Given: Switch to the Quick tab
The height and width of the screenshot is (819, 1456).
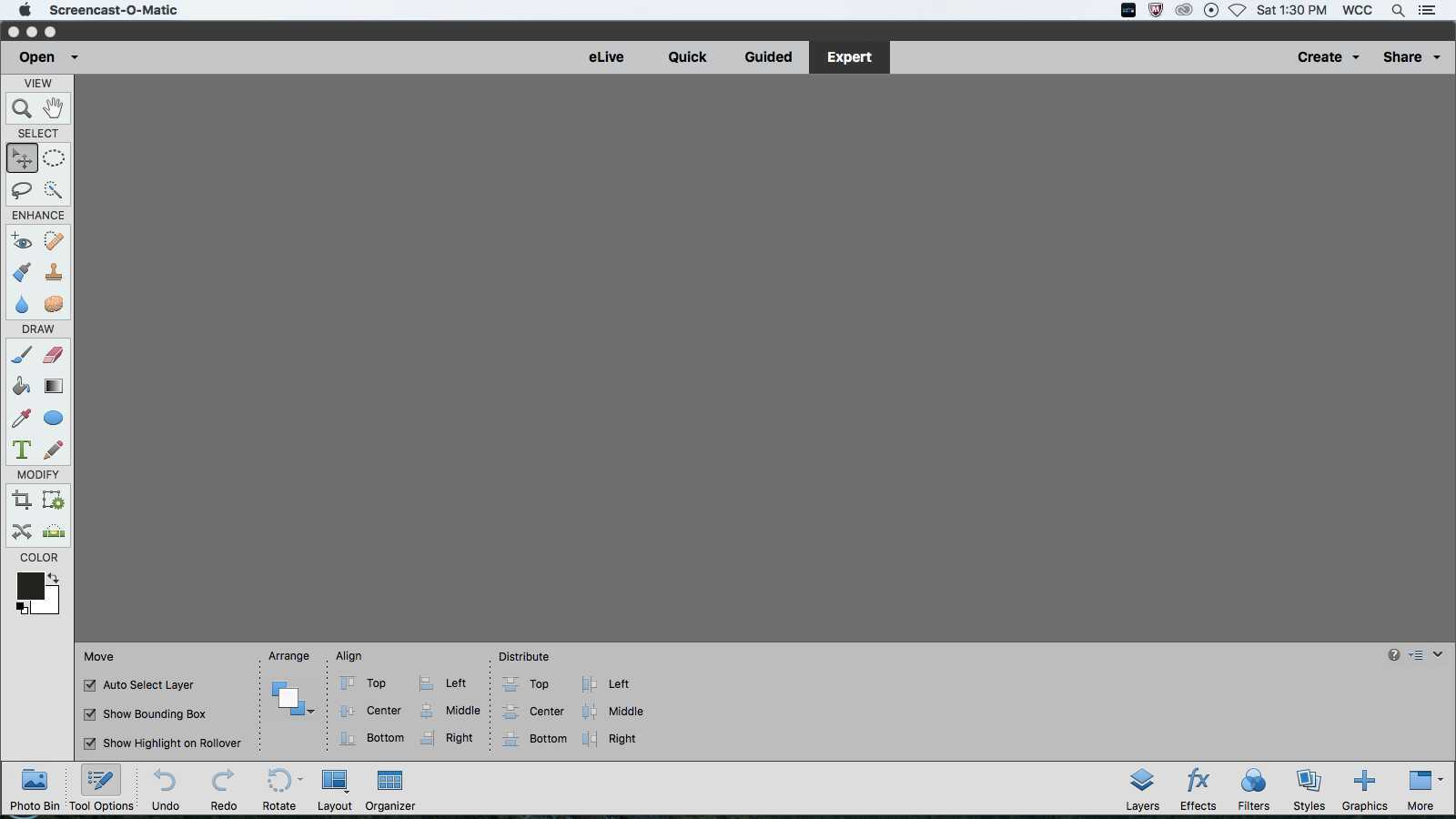Looking at the screenshot, I should click(687, 57).
